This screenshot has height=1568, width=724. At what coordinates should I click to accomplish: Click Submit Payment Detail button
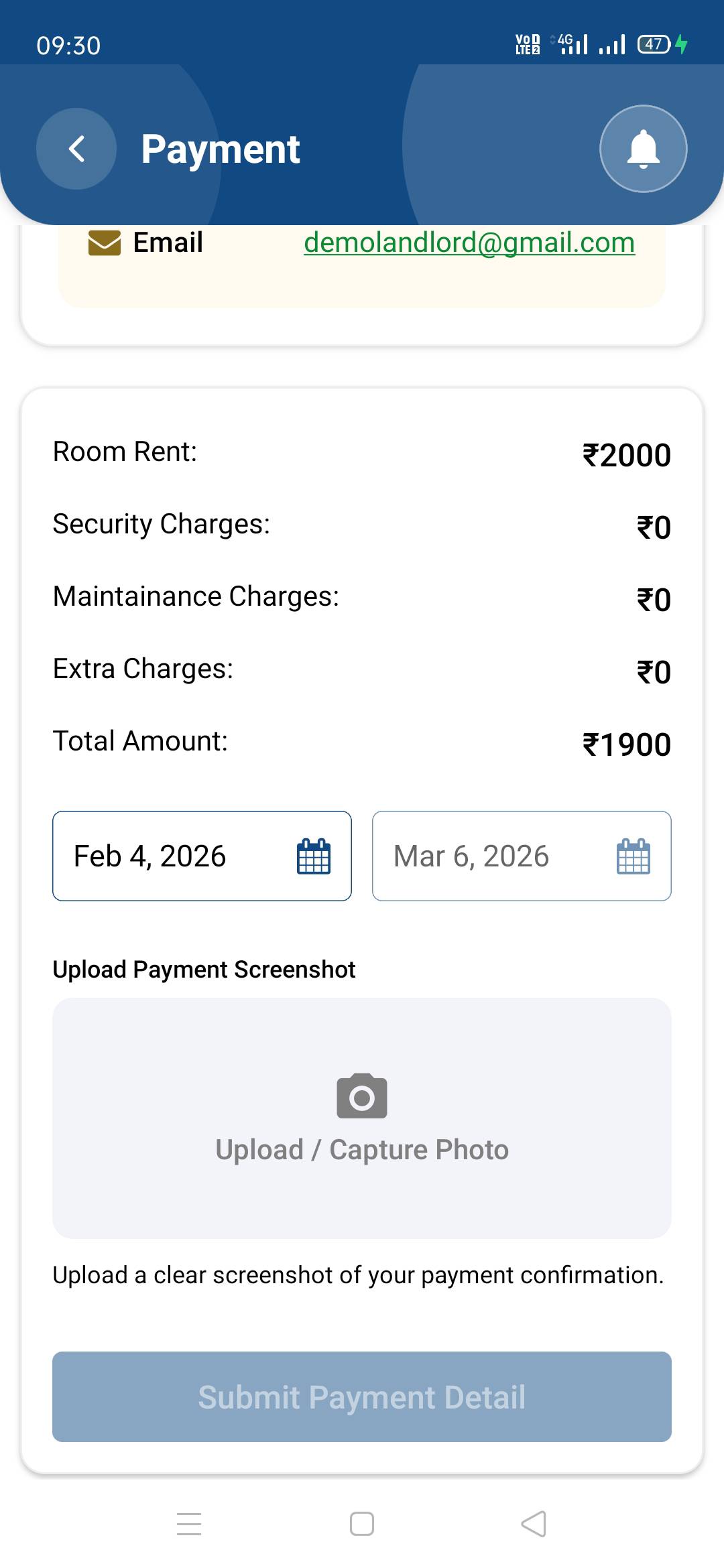[362, 1396]
